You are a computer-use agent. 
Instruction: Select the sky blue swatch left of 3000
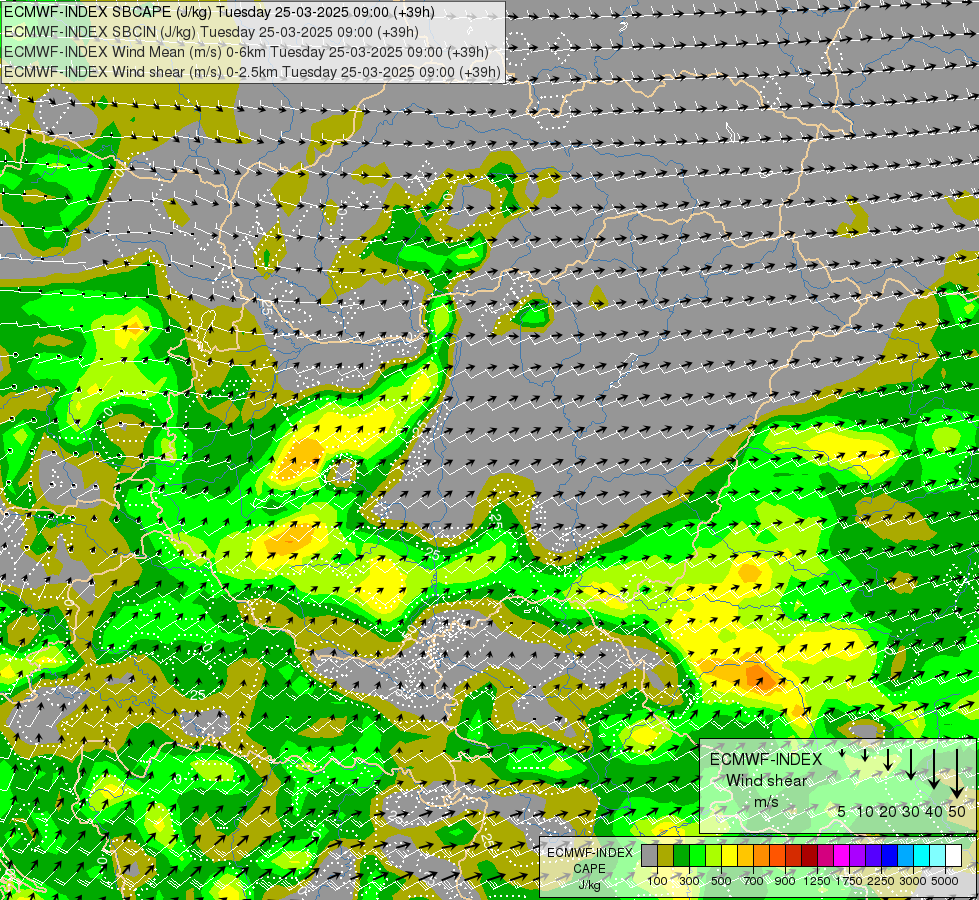906,856
